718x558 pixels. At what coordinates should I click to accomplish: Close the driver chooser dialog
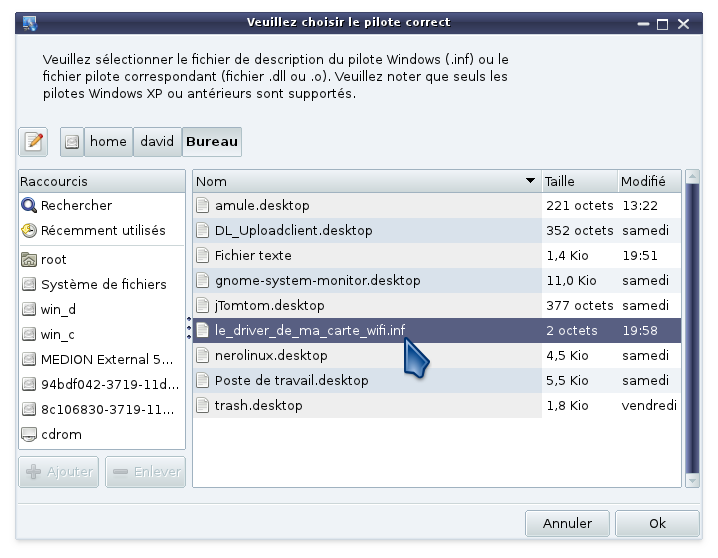684,24
